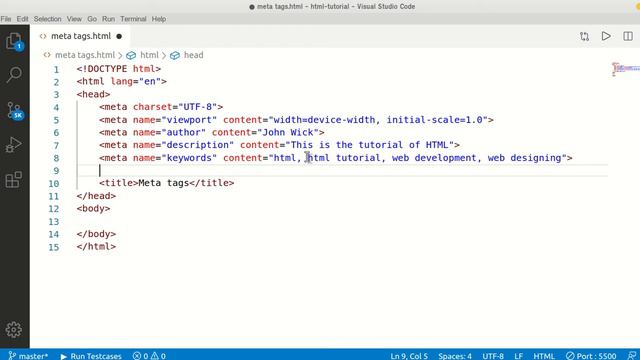Viewport: 640px width, 360px height.
Task: Click meta tags.html in the breadcrumb
Action: click(85, 55)
